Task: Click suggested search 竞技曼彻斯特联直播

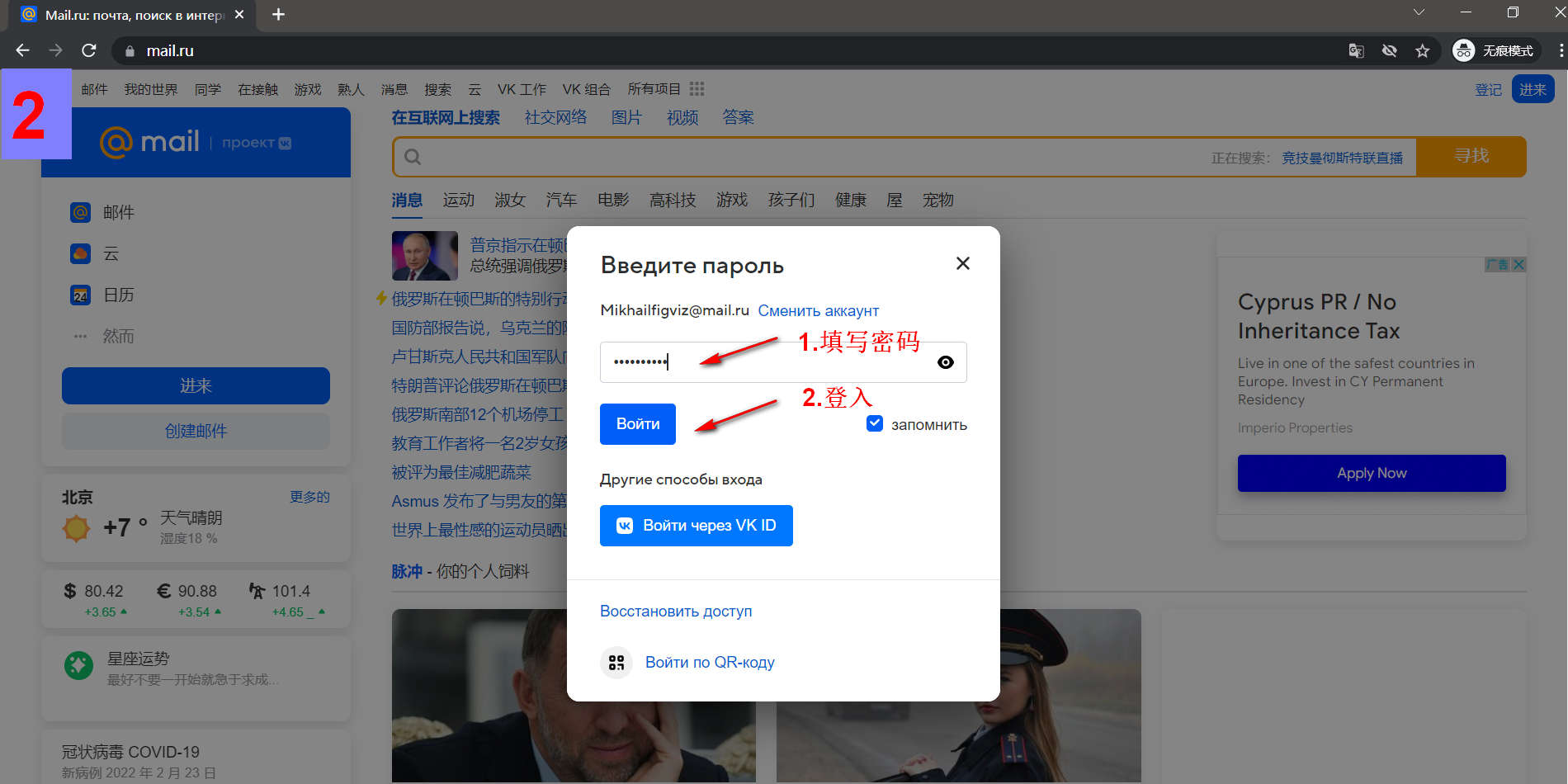Action: [1342, 158]
